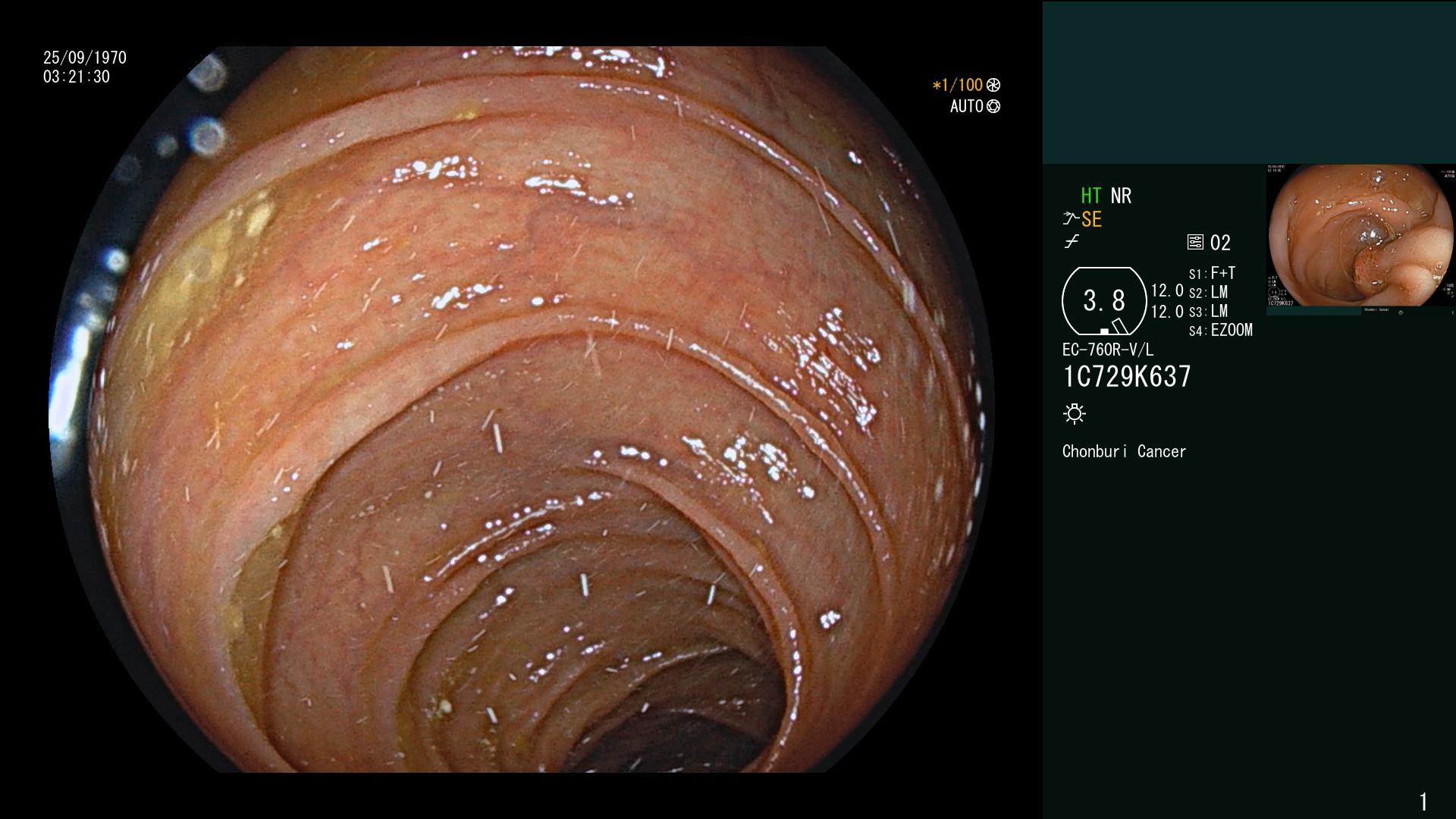Viewport: 1456px width, 819px height.
Task: Click the main endoscopic live view image
Action: [522, 409]
